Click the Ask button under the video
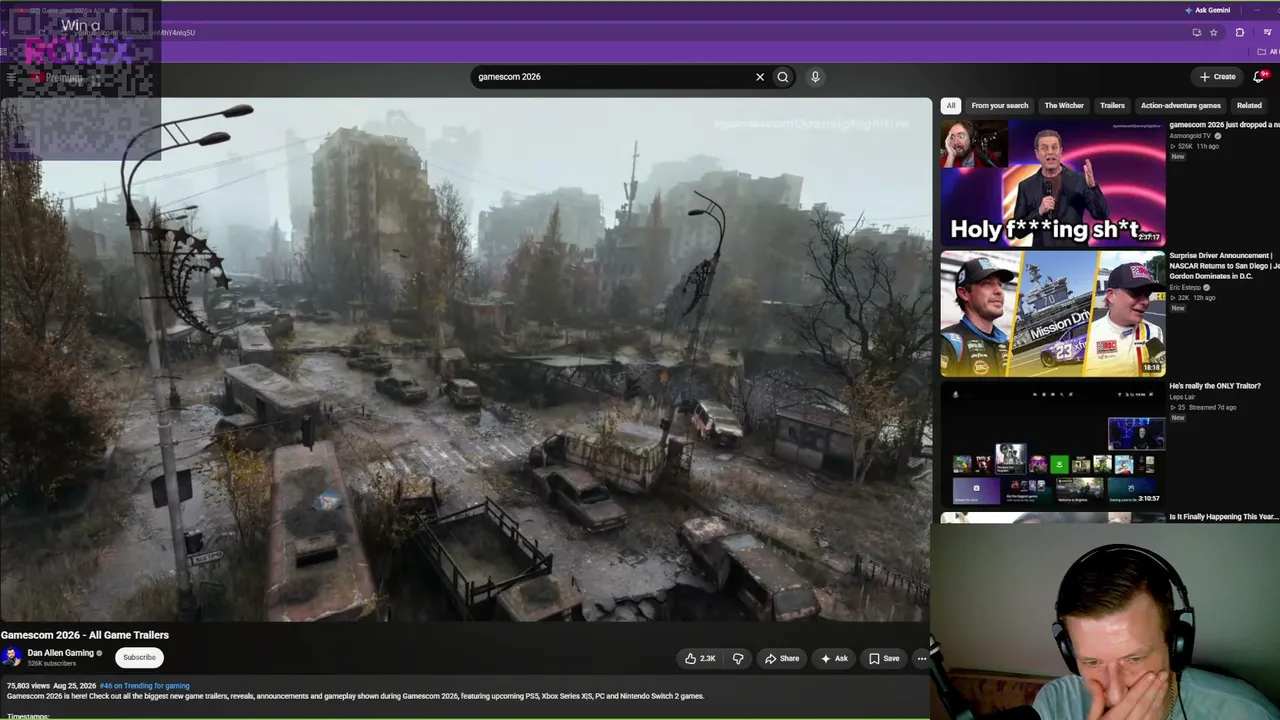The image size is (1280, 720). 834,658
